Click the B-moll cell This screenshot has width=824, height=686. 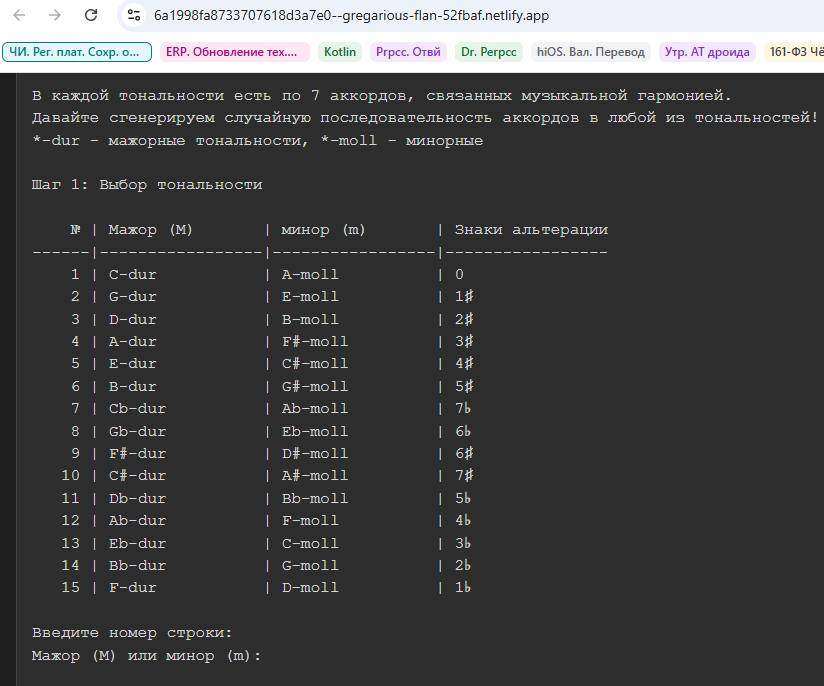(310, 320)
